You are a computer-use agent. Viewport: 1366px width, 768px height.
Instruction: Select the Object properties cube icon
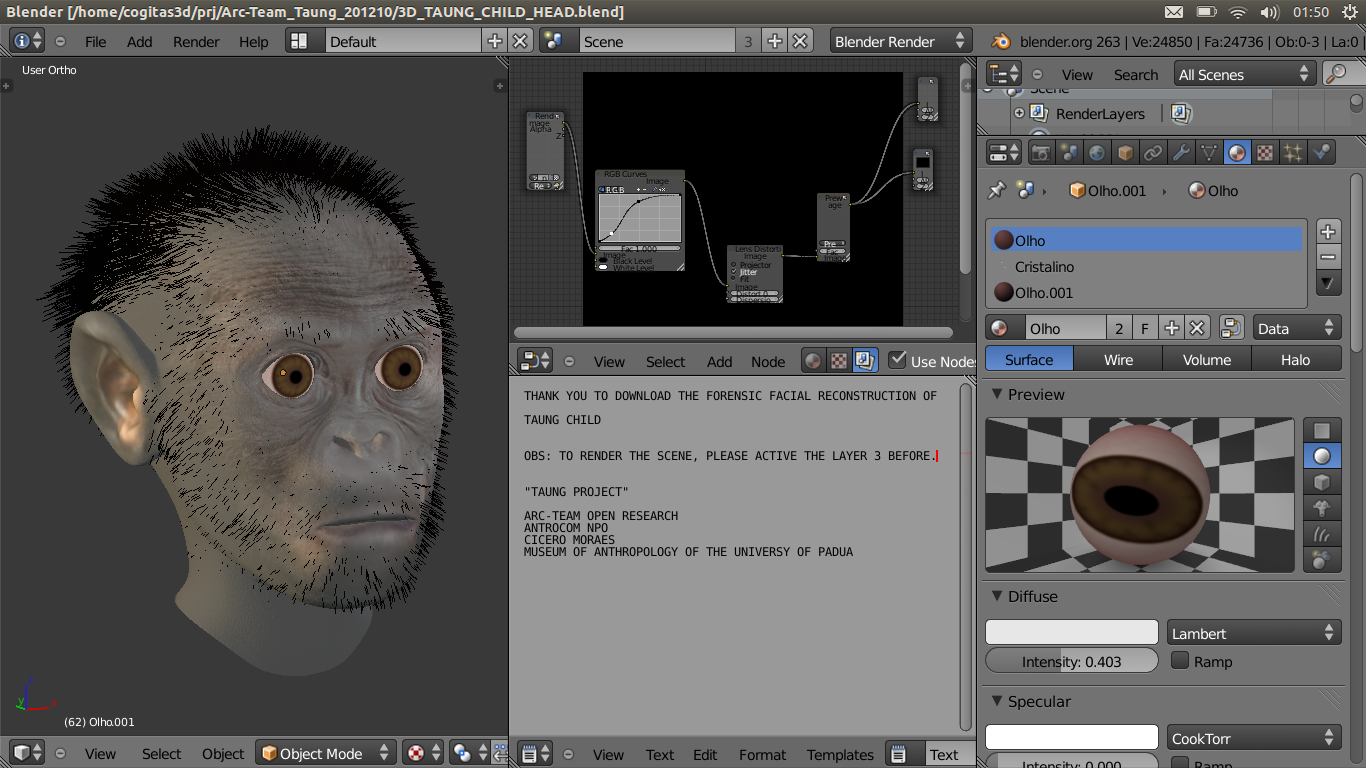point(1124,151)
